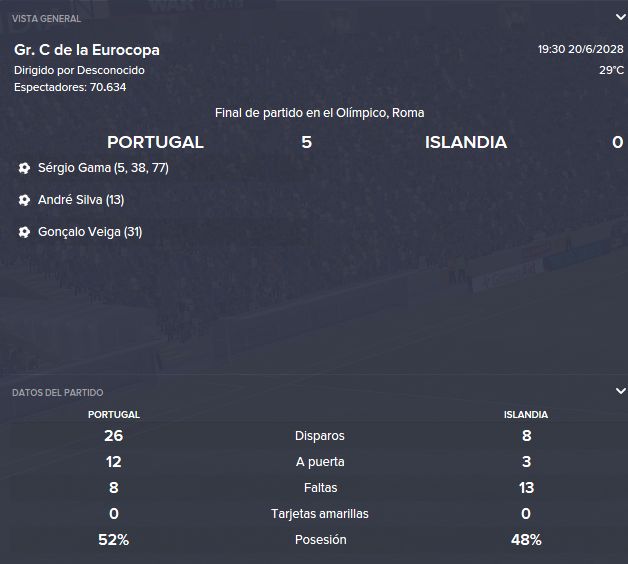Open scorer Gonçalo Veiga's profile
Viewport: 628px width, 564px height.
[79, 232]
